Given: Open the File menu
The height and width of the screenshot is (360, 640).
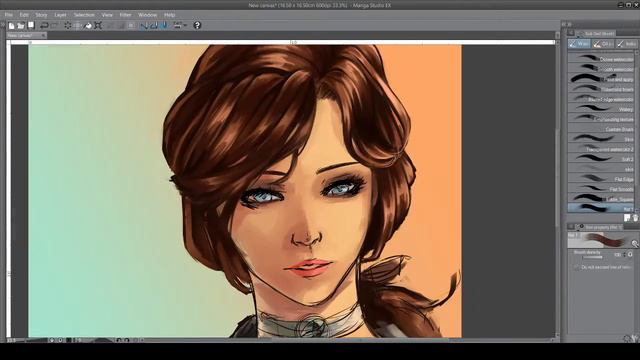Looking at the screenshot, I should tap(8, 15).
